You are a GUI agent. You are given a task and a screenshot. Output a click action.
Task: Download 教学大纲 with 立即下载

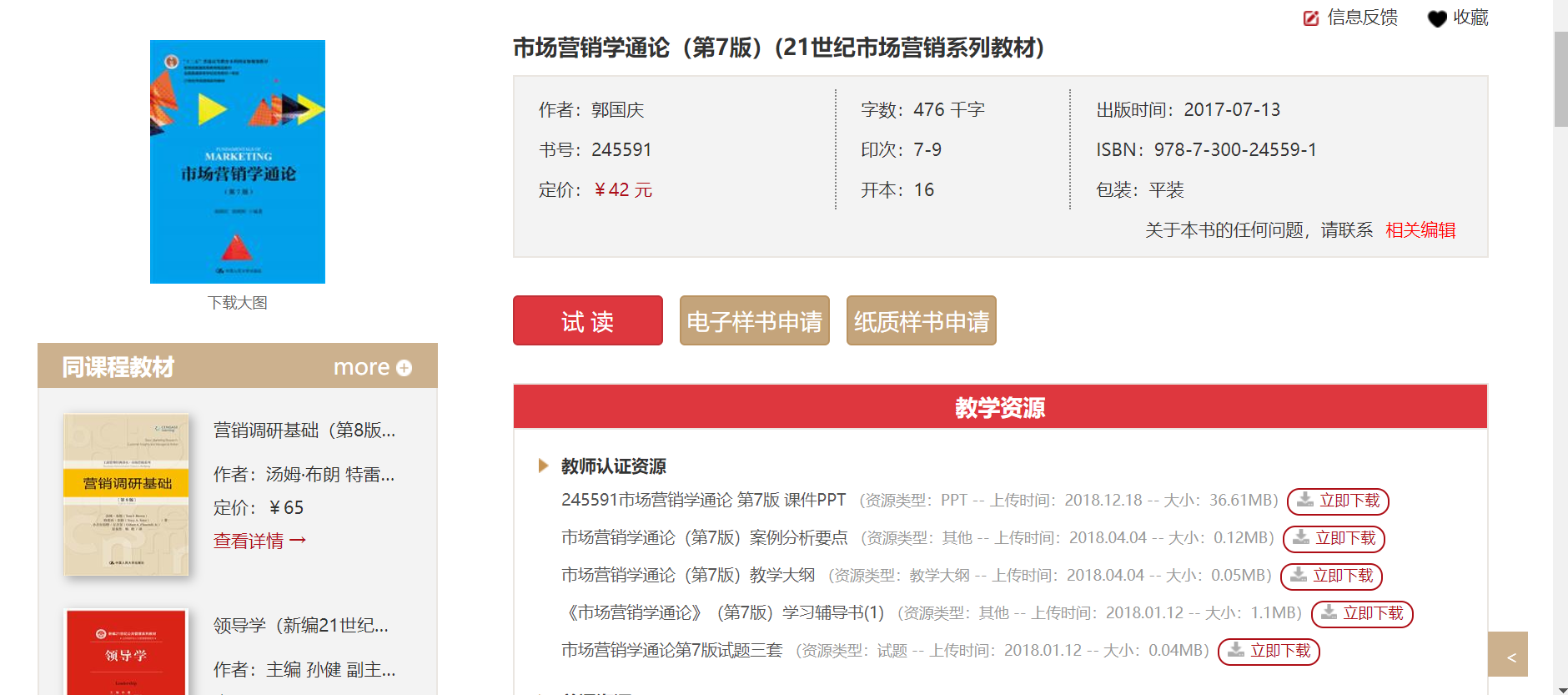tap(1331, 576)
